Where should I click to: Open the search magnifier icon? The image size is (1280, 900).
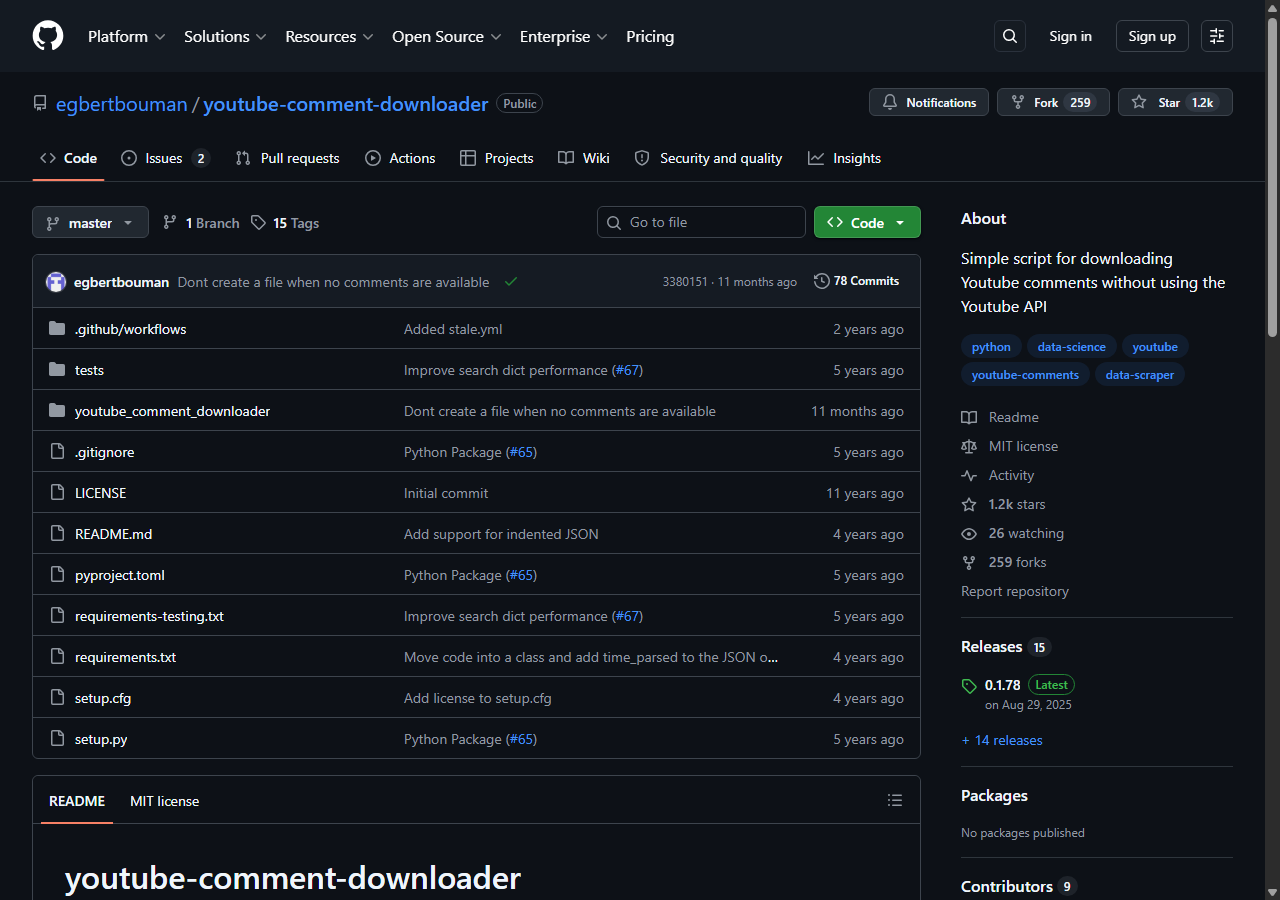click(1010, 36)
